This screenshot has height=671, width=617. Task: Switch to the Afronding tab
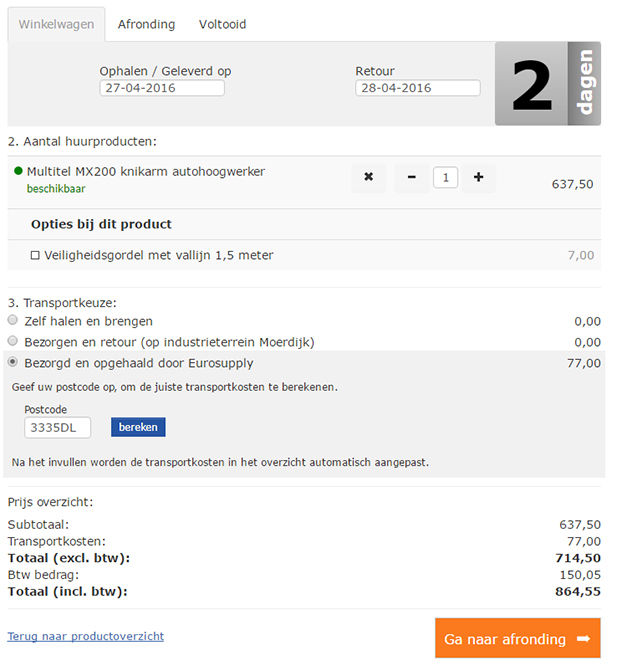(146, 24)
